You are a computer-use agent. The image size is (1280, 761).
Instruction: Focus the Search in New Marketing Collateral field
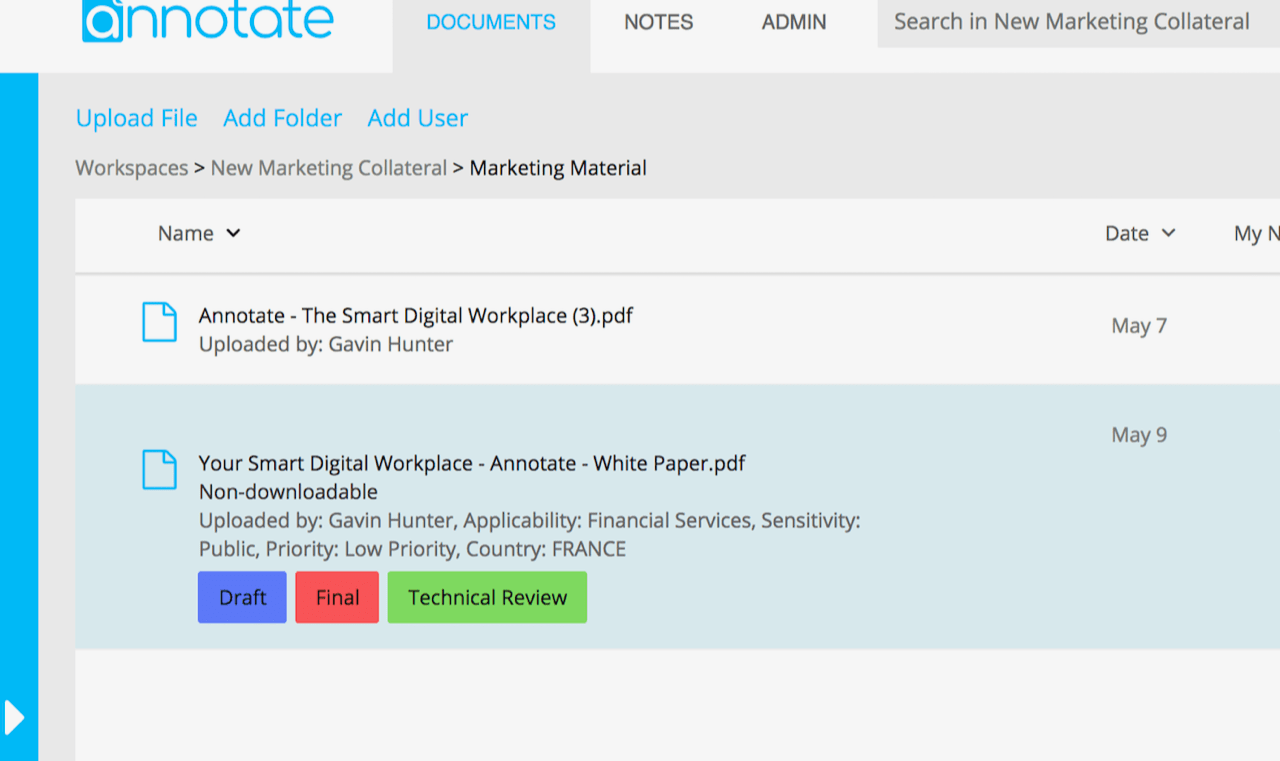point(1075,22)
